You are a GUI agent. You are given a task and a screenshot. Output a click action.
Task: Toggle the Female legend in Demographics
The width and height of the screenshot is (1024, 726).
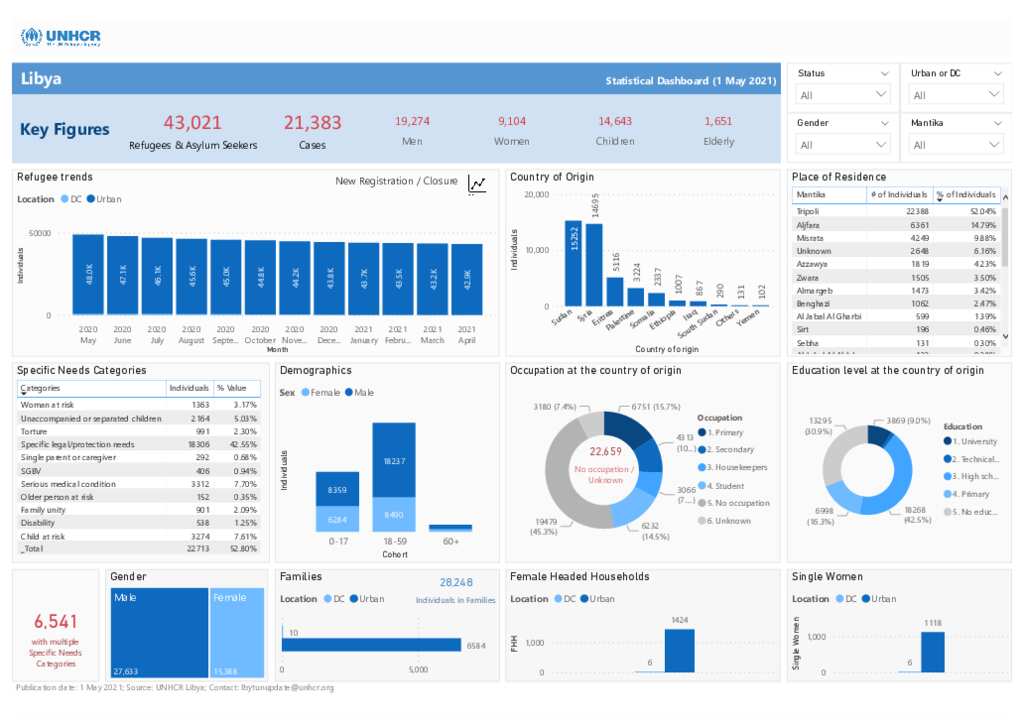point(320,393)
